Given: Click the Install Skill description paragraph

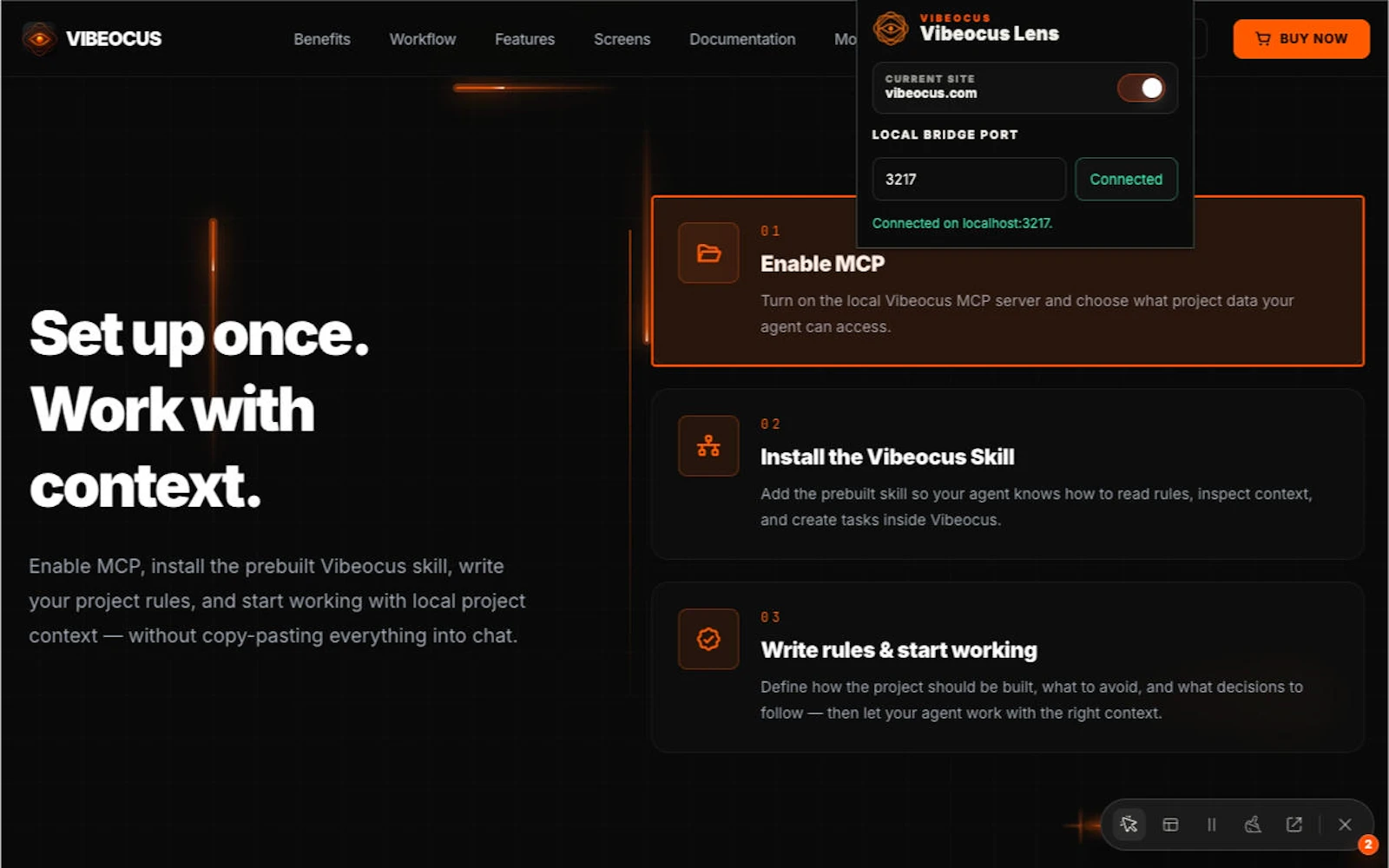Looking at the screenshot, I should (x=1036, y=507).
